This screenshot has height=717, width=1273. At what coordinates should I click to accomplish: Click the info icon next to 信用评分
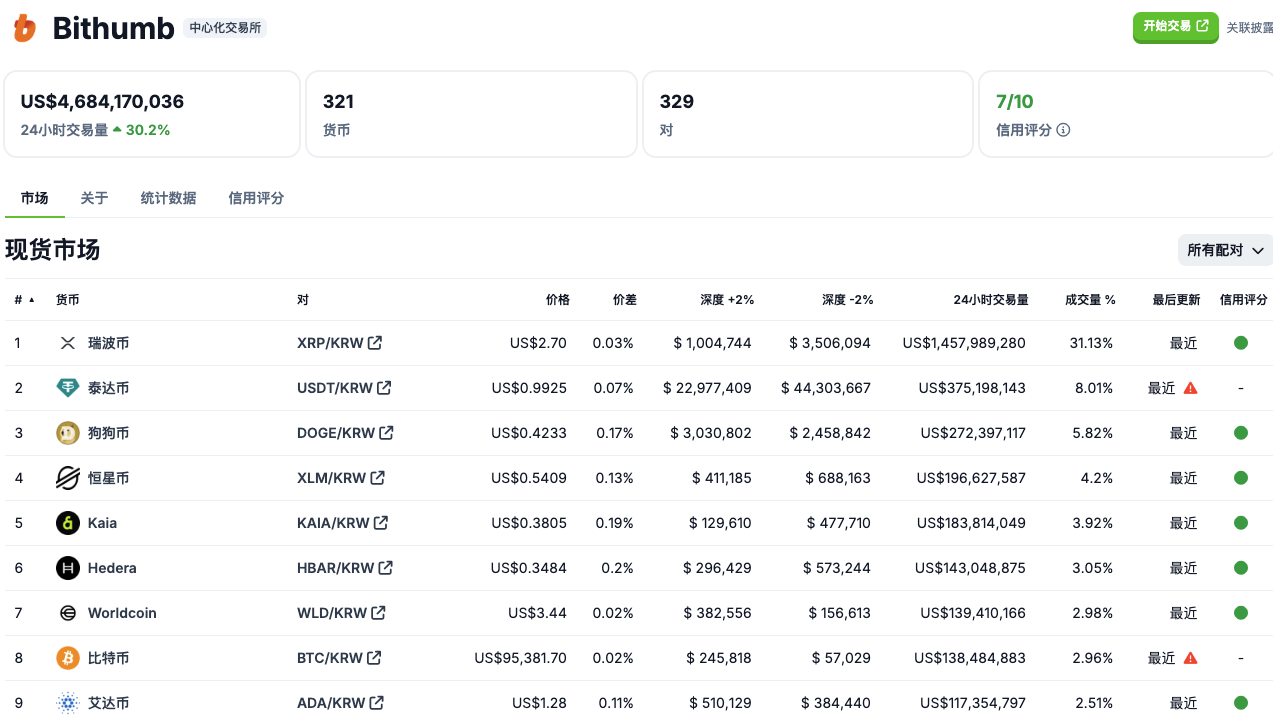(x=1063, y=130)
